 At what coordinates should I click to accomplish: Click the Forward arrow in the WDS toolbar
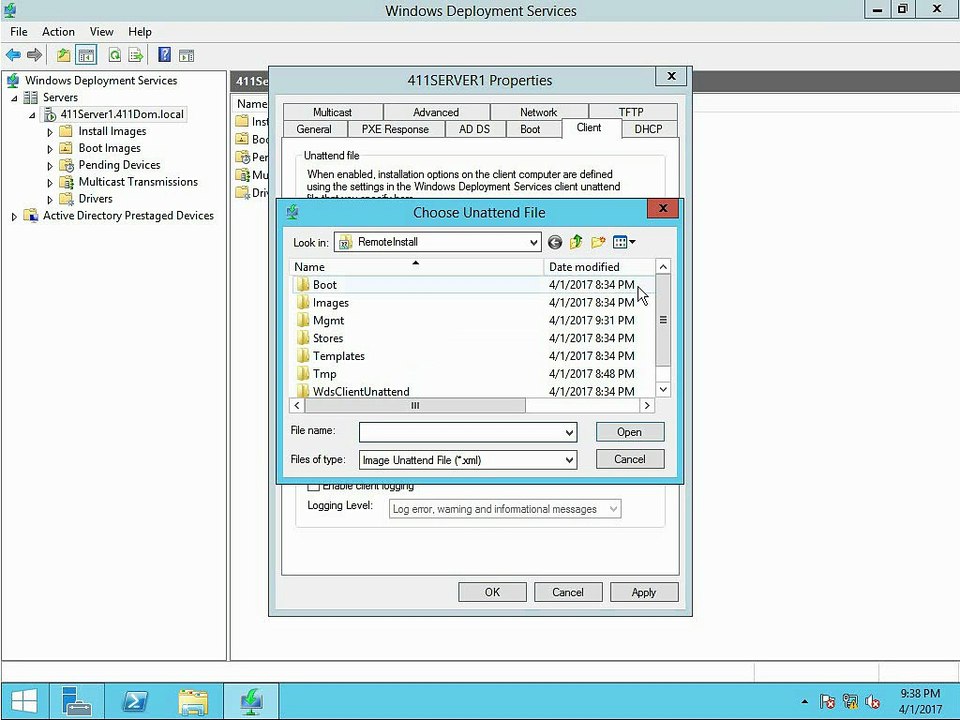point(34,55)
